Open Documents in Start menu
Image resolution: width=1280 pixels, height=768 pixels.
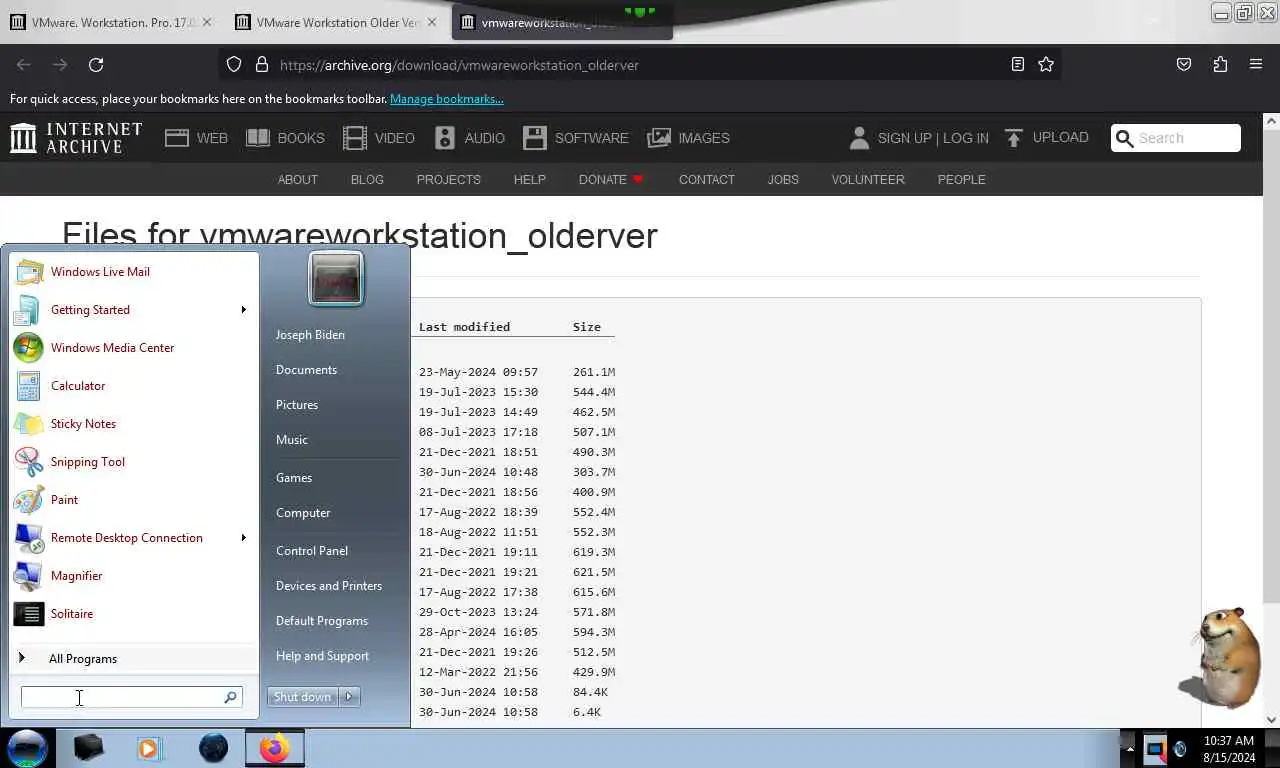pos(306,370)
